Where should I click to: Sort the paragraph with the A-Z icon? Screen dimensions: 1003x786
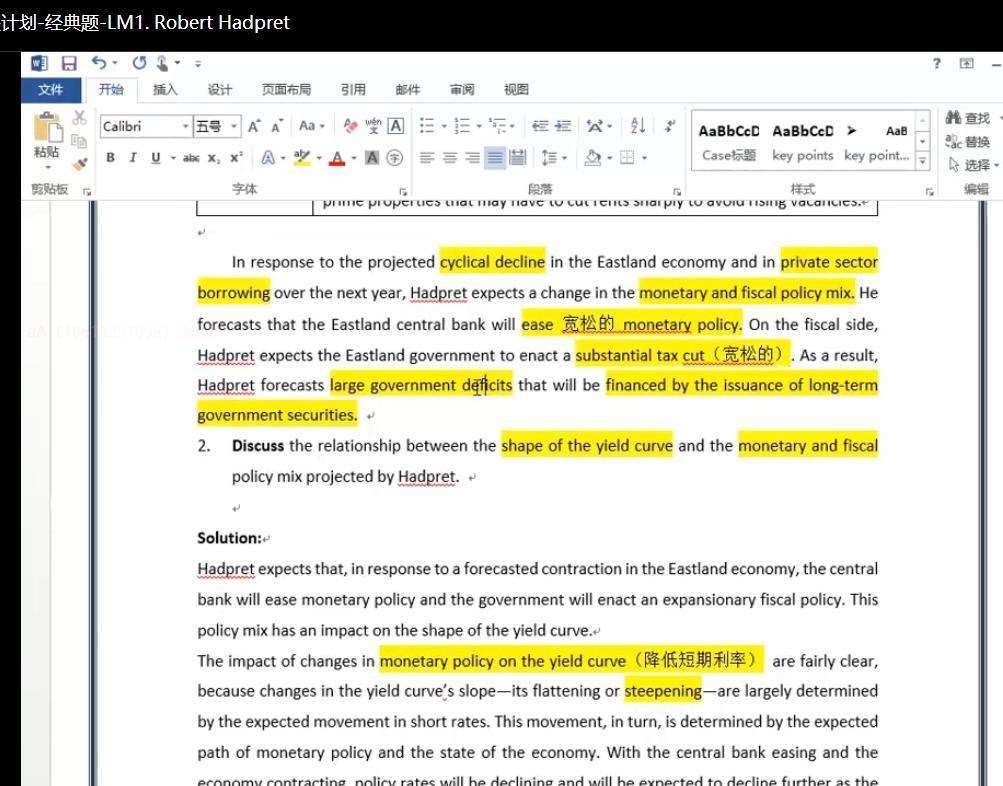point(638,126)
